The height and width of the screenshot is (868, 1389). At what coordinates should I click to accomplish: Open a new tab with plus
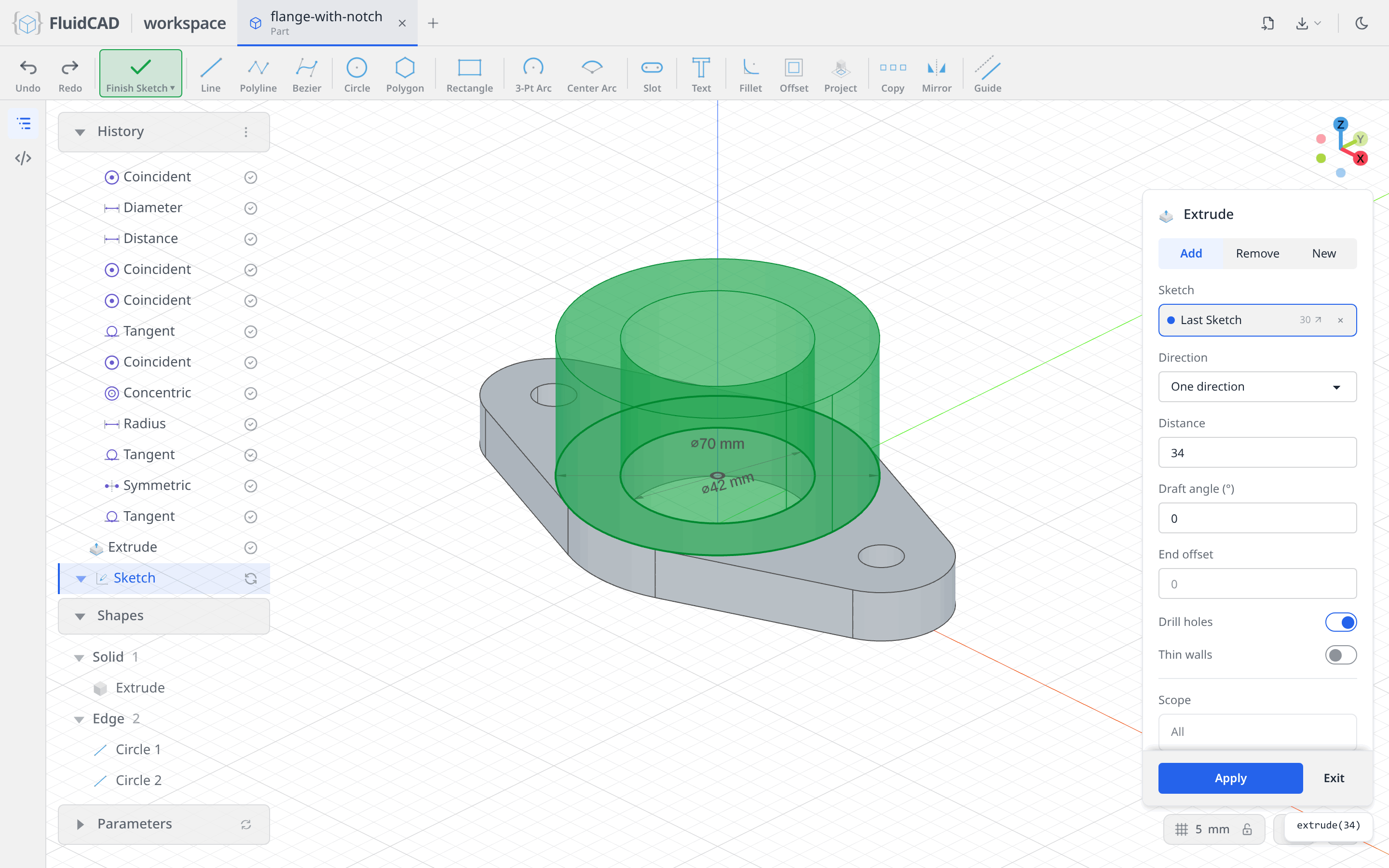point(433,23)
